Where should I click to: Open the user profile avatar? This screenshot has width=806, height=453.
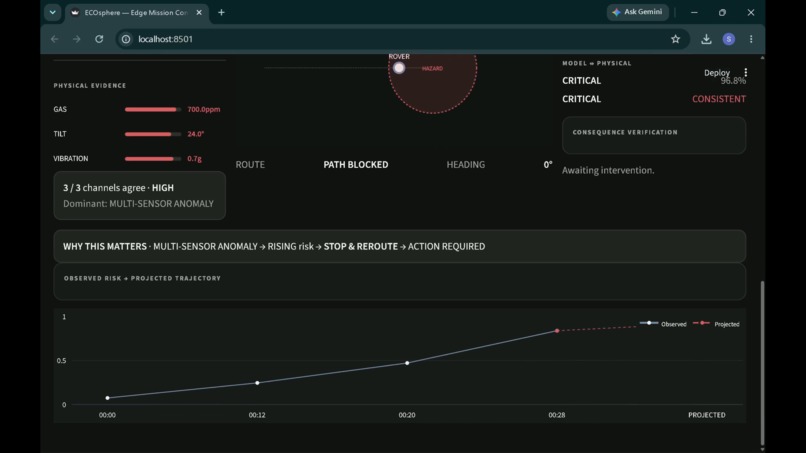[728, 39]
